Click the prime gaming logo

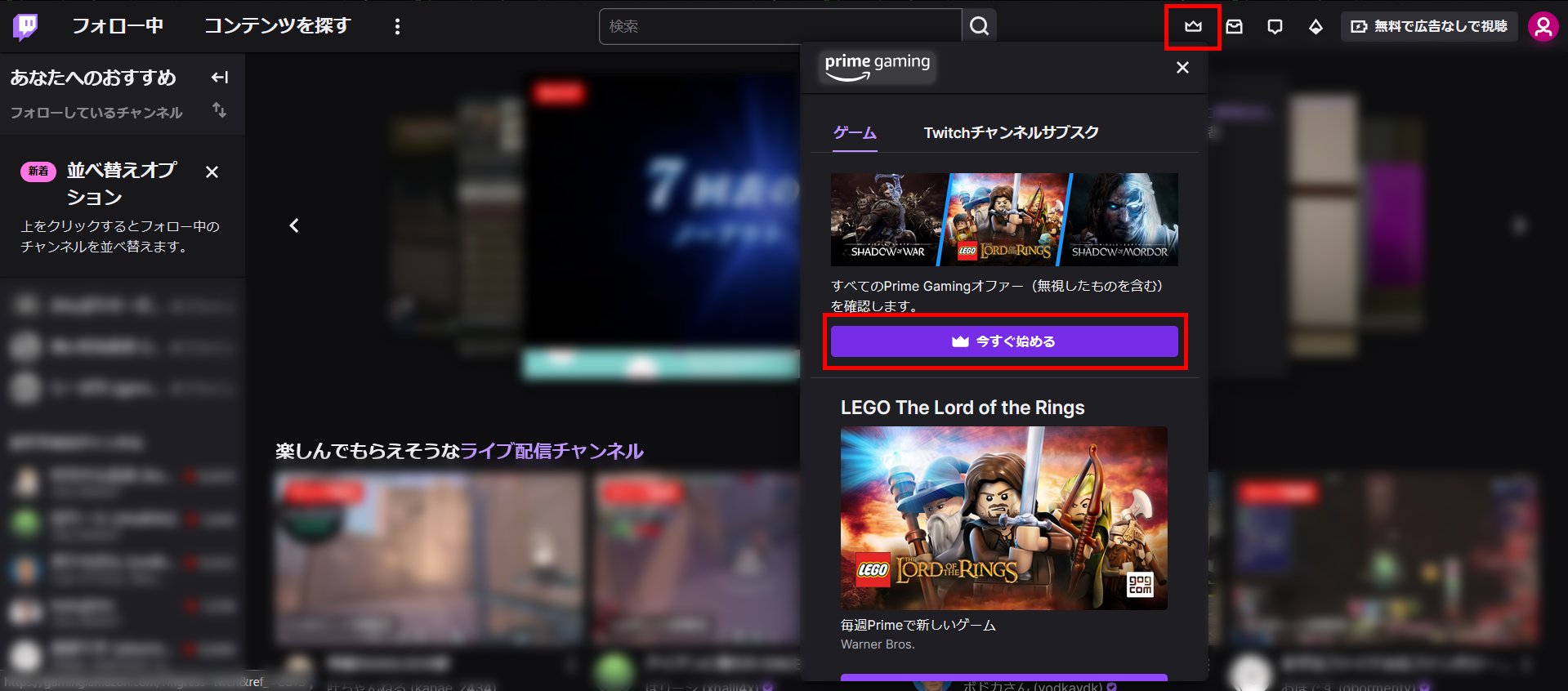coord(878,67)
